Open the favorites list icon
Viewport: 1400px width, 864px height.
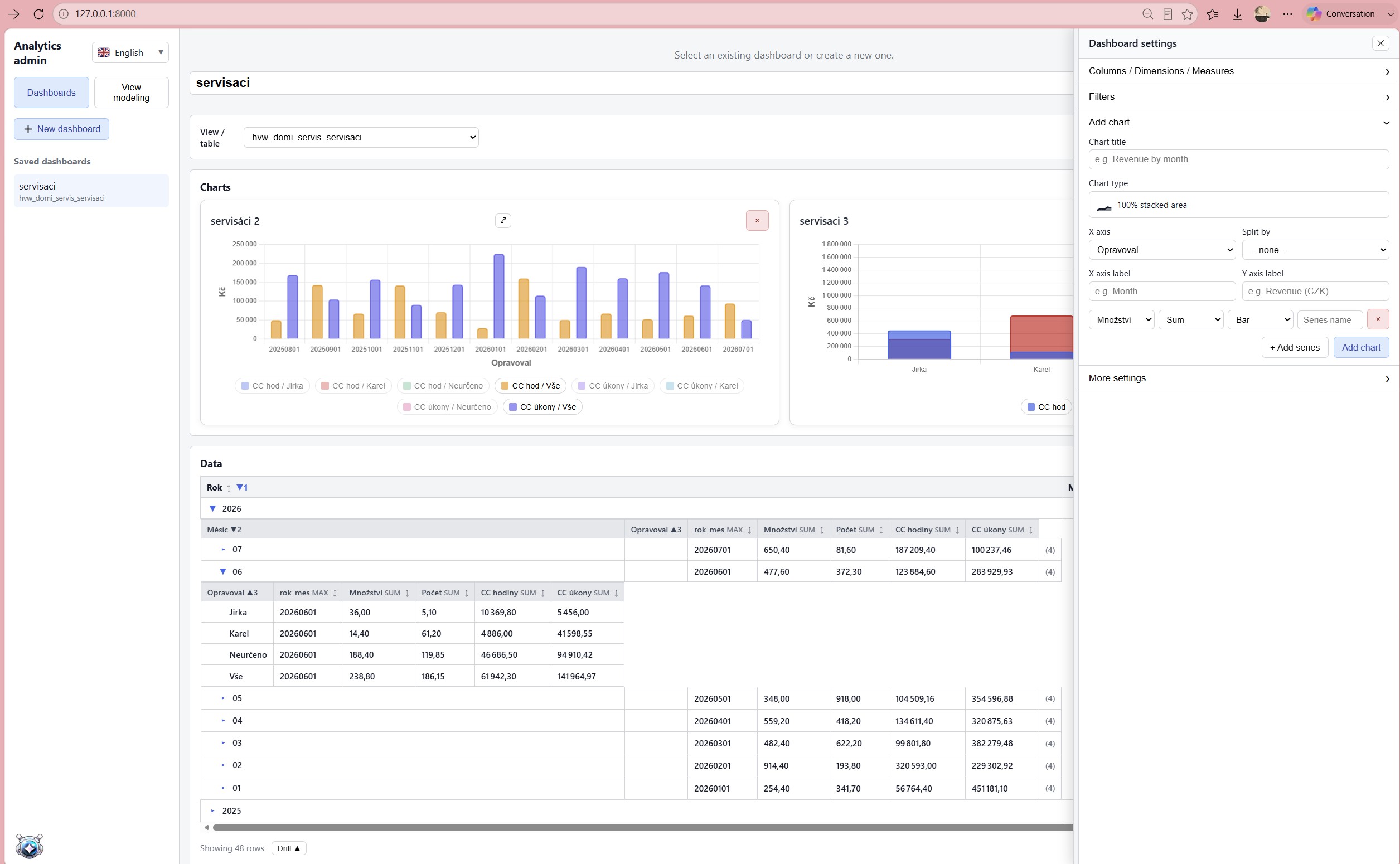tap(1213, 14)
